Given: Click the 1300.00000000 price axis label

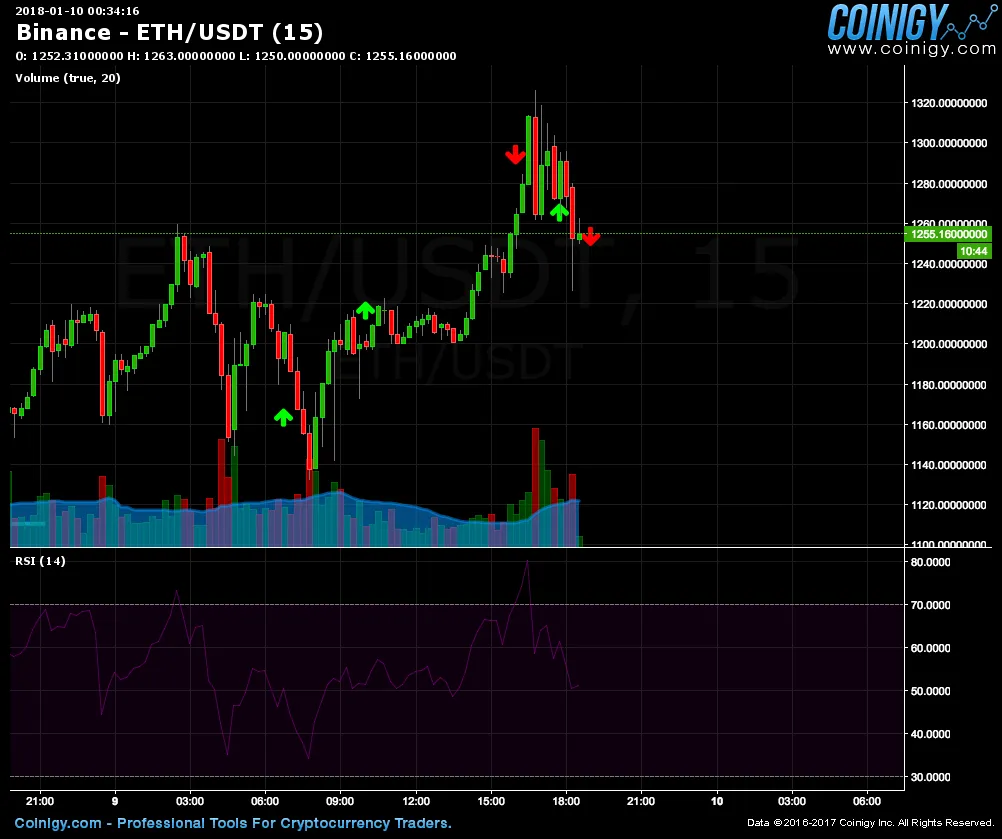Looking at the screenshot, I should [x=949, y=143].
